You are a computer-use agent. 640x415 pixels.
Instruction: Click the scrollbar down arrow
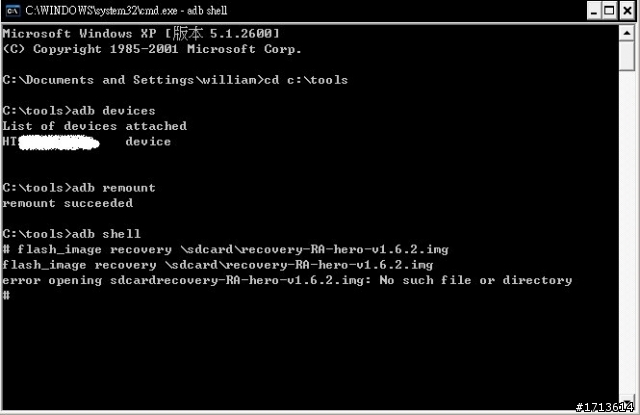[627, 401]
